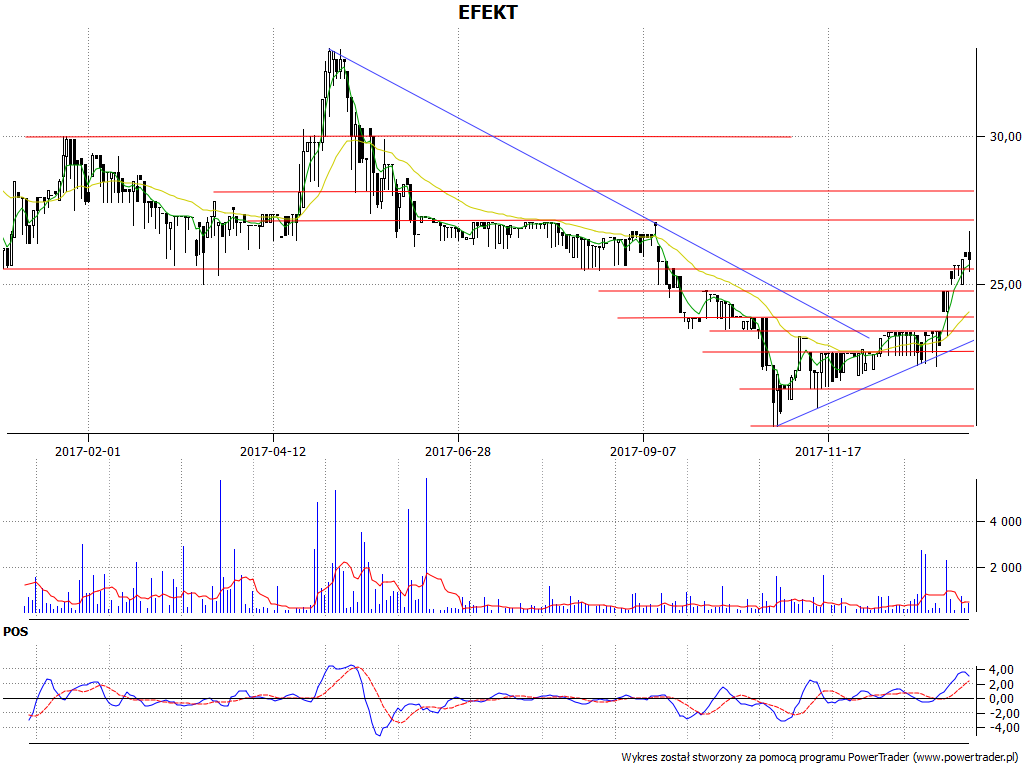The height and width of the screenshot is (768, 1024).
Task: Click the 2017-06-28 date label
Action: (x=458, y=451)
